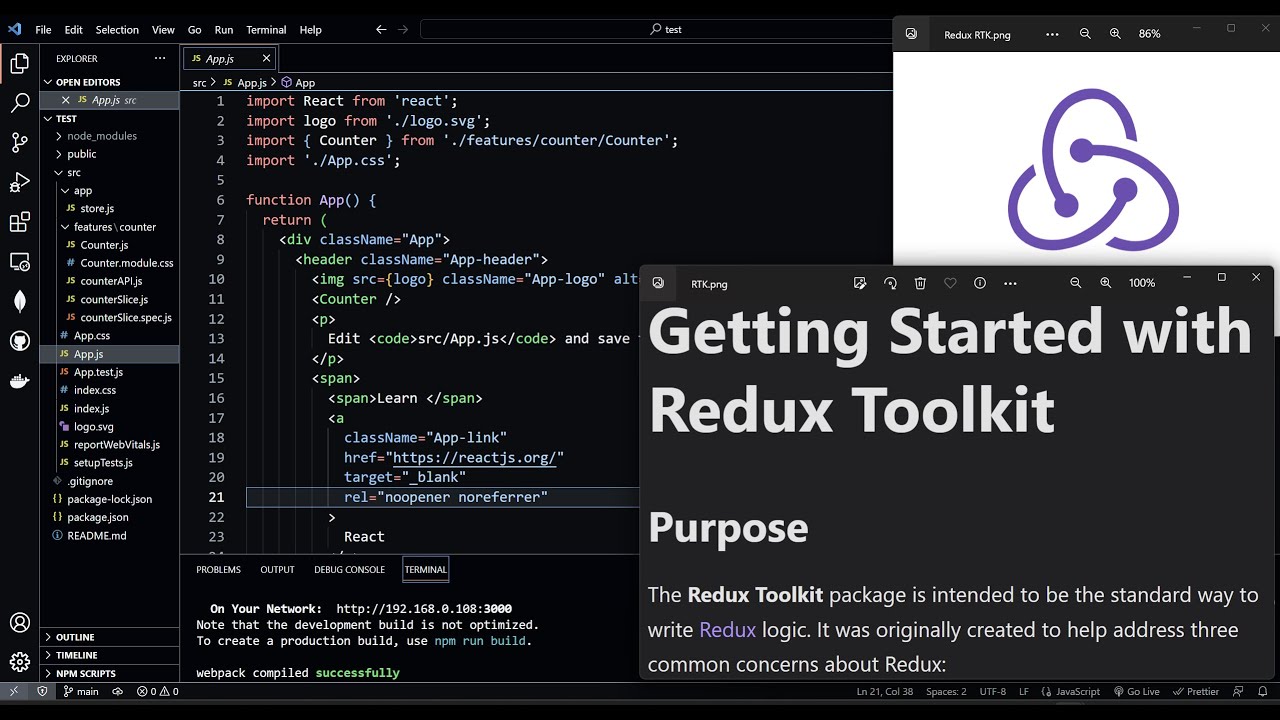This screenshot has height=720, width=1280.
Task: Expand the Timeline section
Action: (76, 655)
